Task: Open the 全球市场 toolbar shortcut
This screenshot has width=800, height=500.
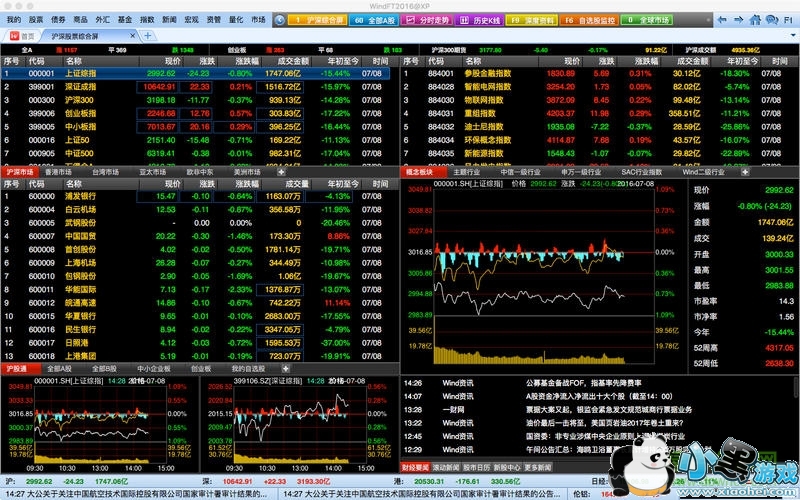Action: click(x=647, y=20)
